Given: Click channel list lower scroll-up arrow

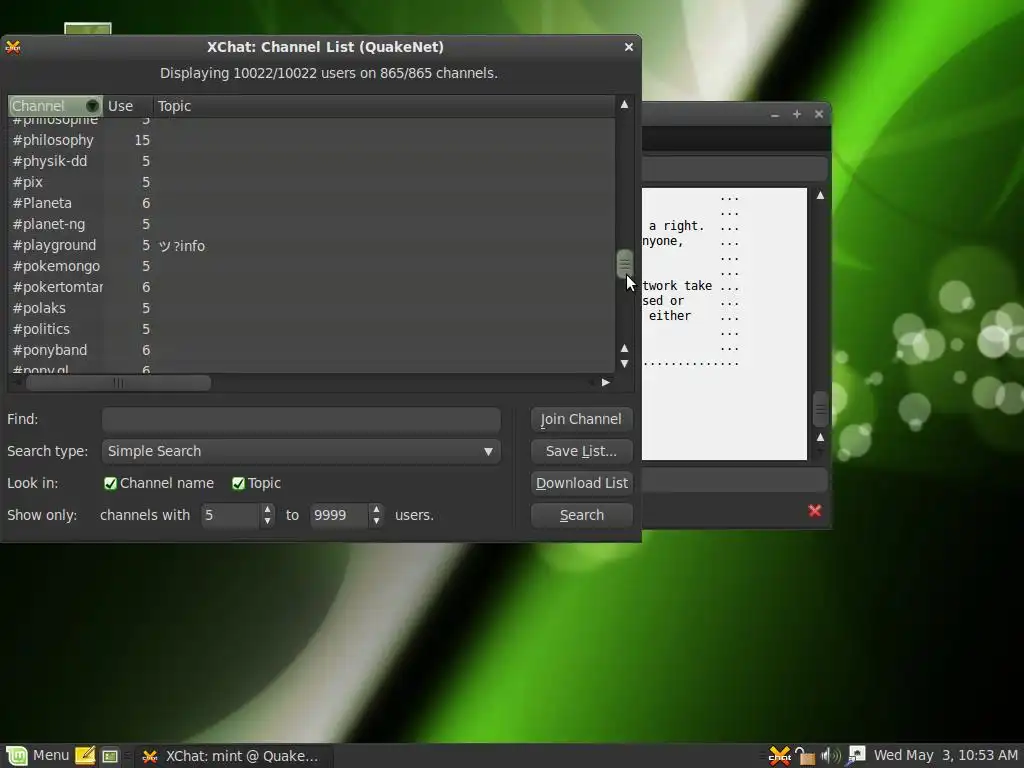Looking at the screenshot, I should coord(624,348).
